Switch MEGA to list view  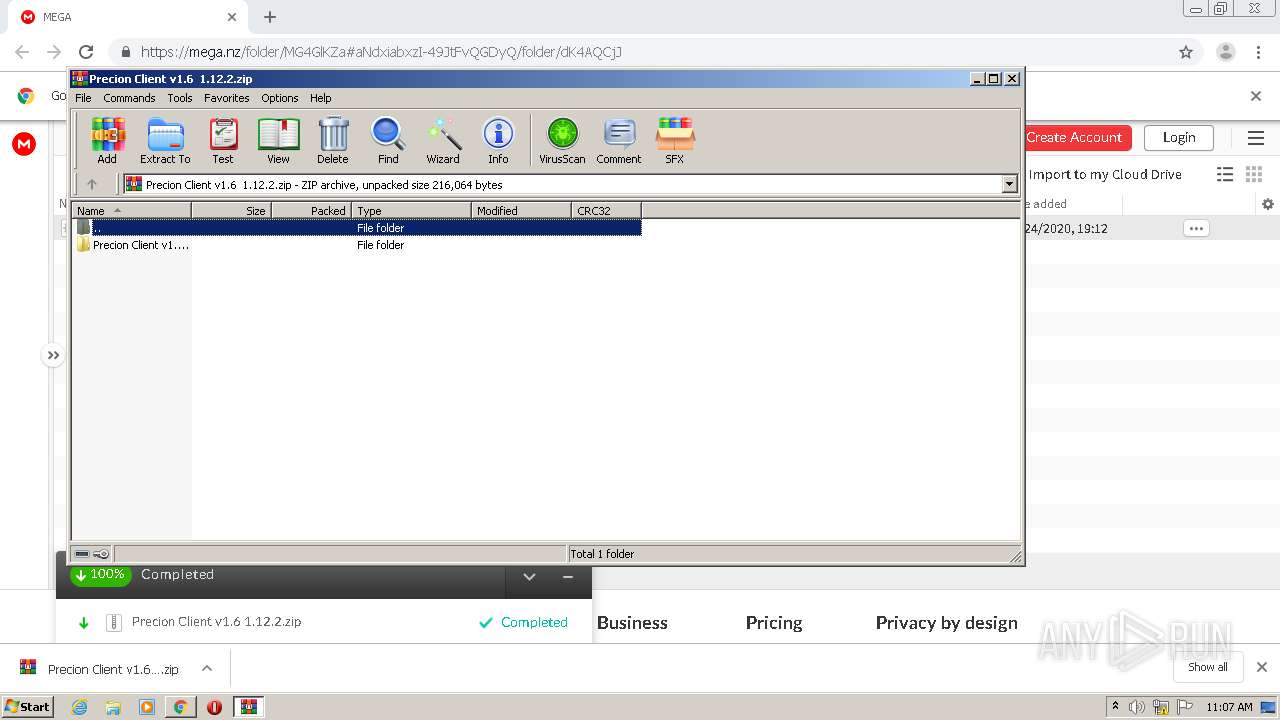click(1225, 174)
